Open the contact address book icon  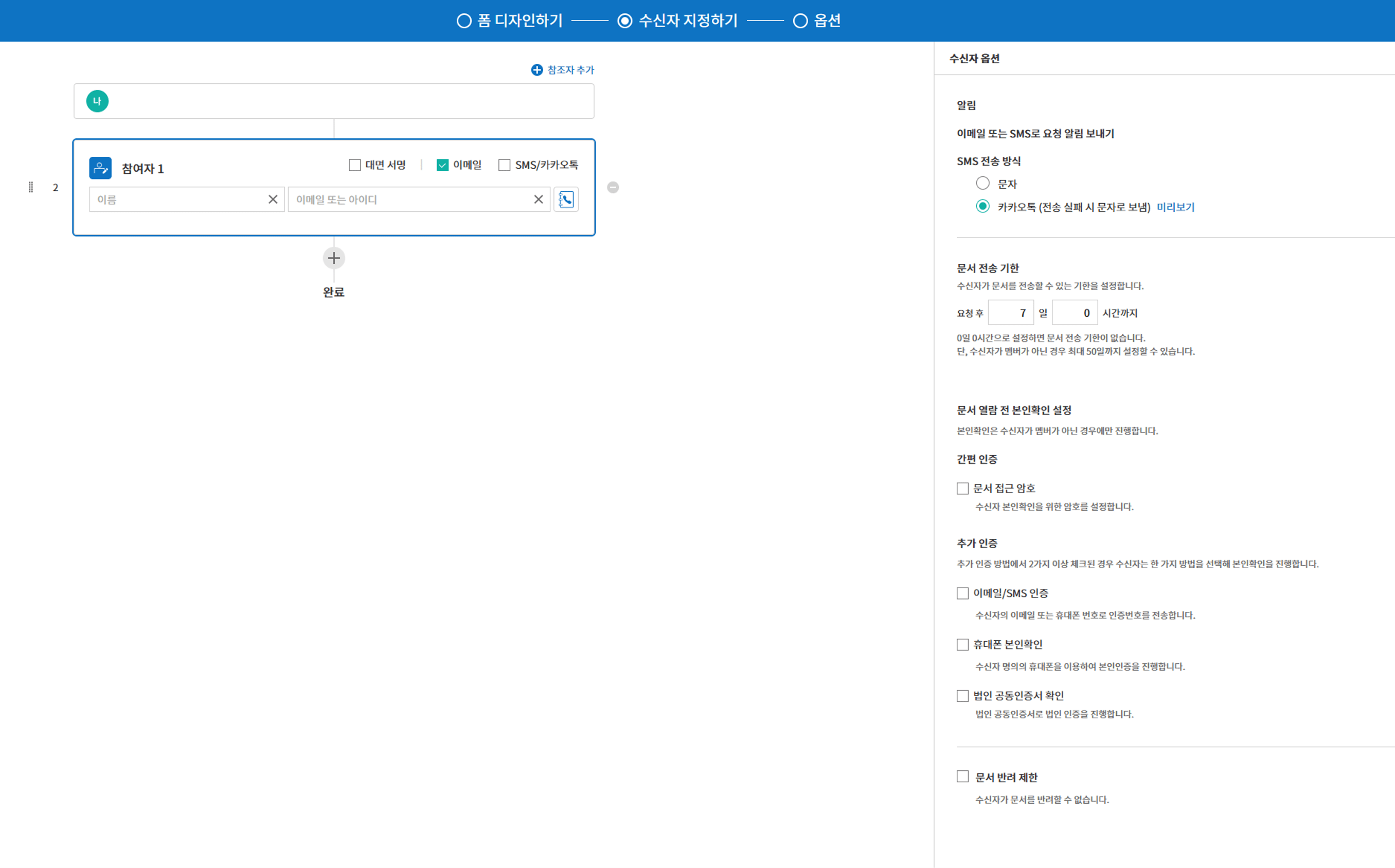pos(565,199)
